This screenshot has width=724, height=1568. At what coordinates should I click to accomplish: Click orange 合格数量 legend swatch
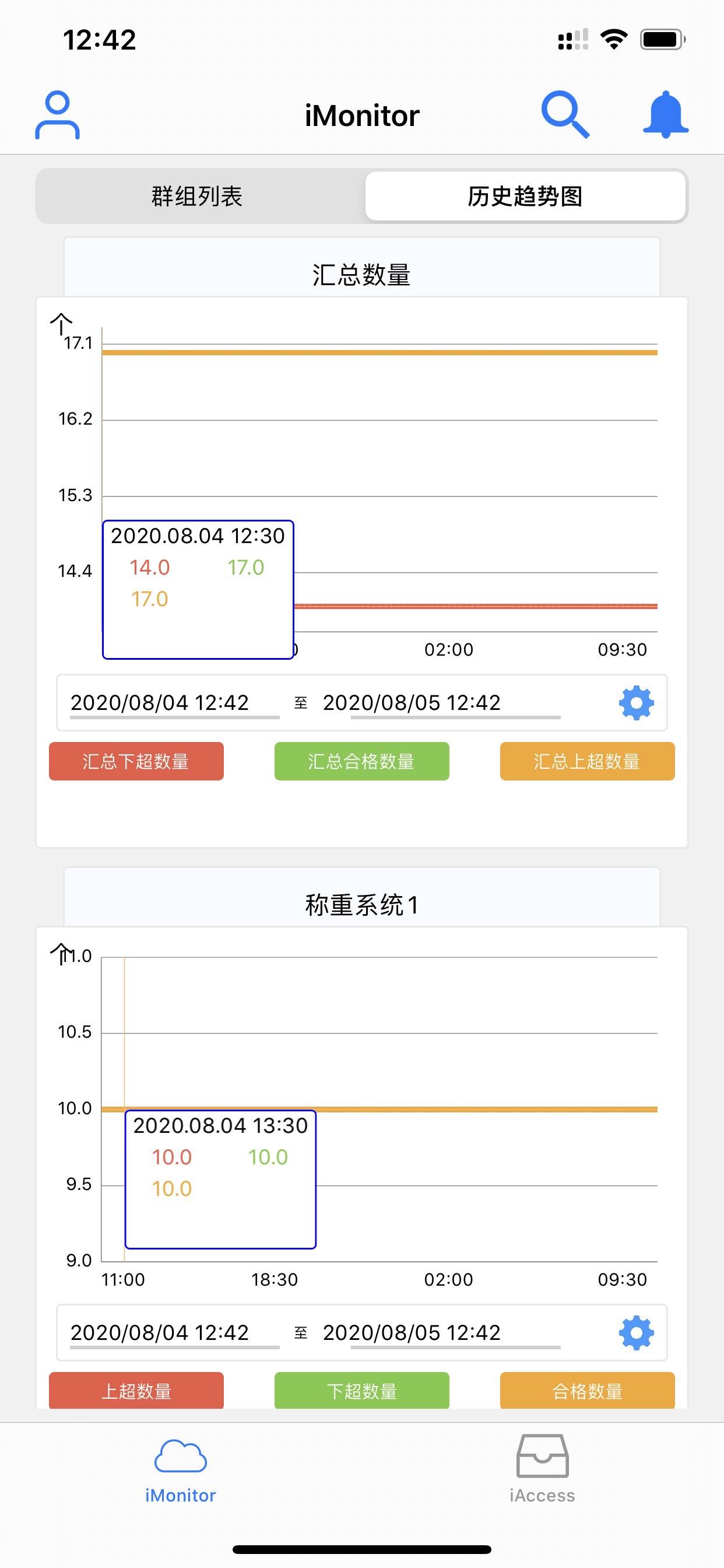pos(587,1391)
